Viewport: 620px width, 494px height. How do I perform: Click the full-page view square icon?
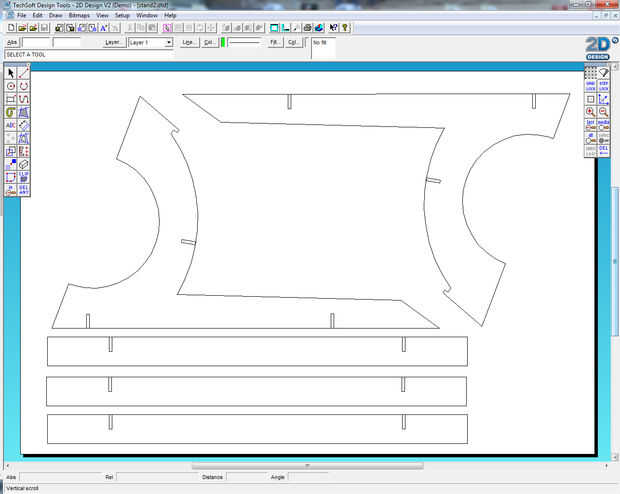[x=590, y=99]
